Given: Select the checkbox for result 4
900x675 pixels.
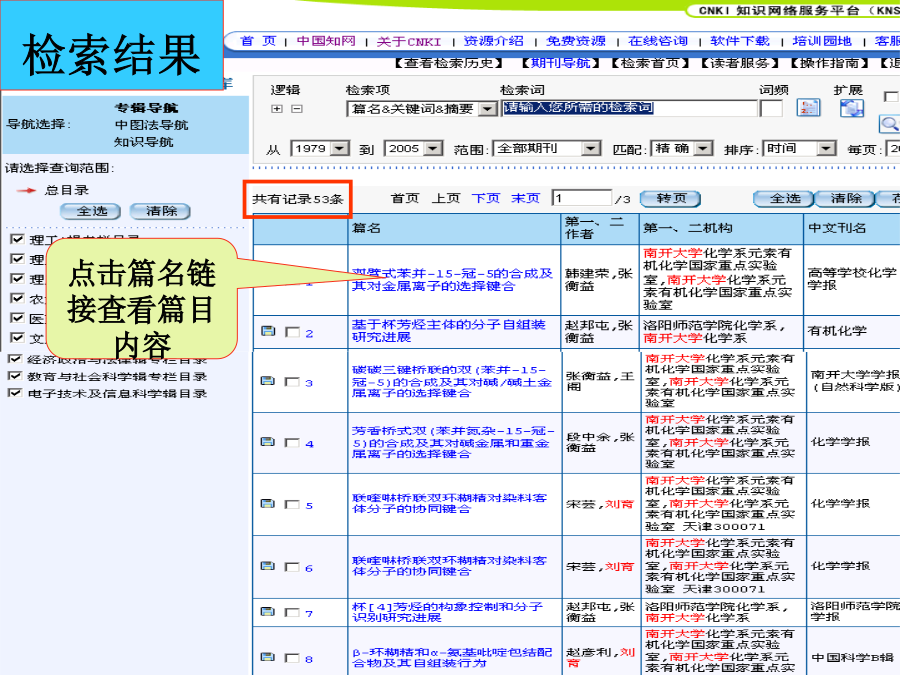Looking at the screenshot, I should click(293, 443).
